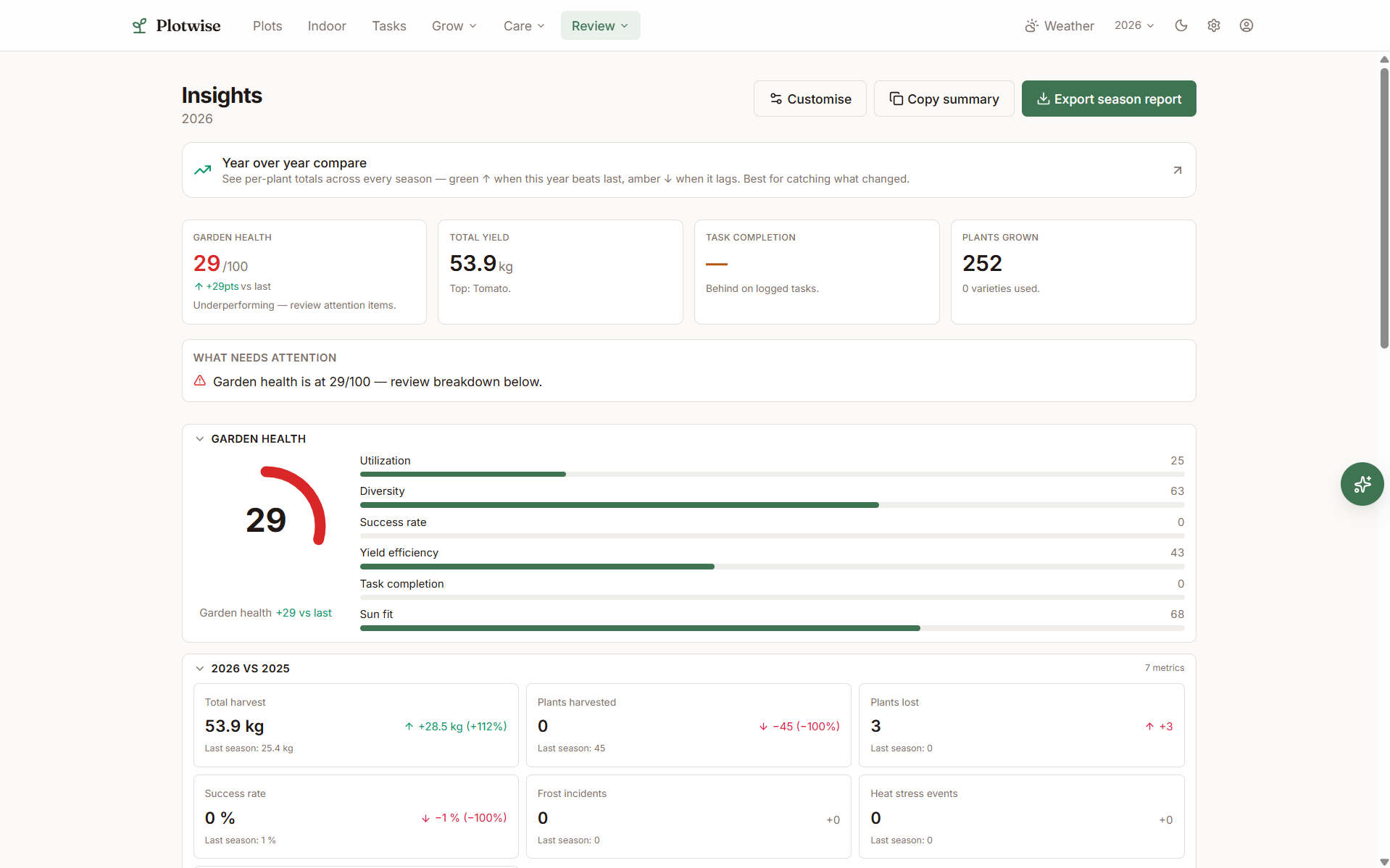Click 'Garden health is at 29/100' alert text
Screen dimensions: 1390x868
click(377, 382)
